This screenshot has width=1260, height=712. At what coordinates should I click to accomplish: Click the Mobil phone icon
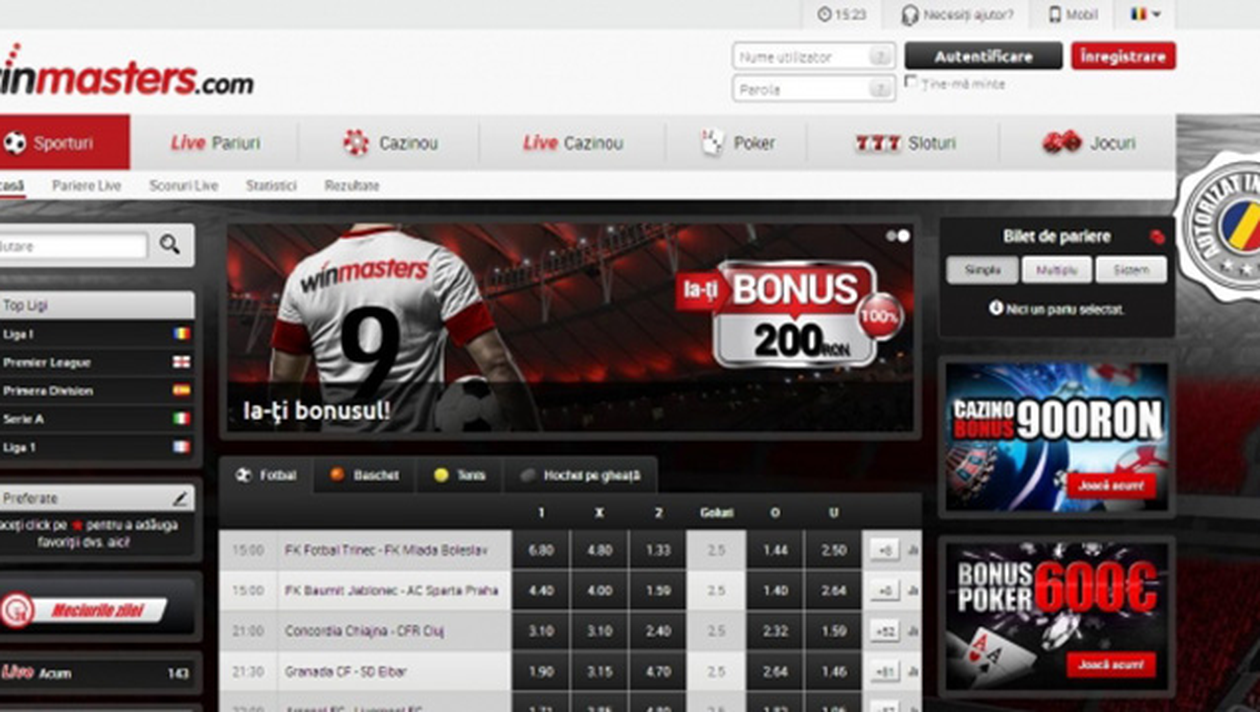(1054, 15)
